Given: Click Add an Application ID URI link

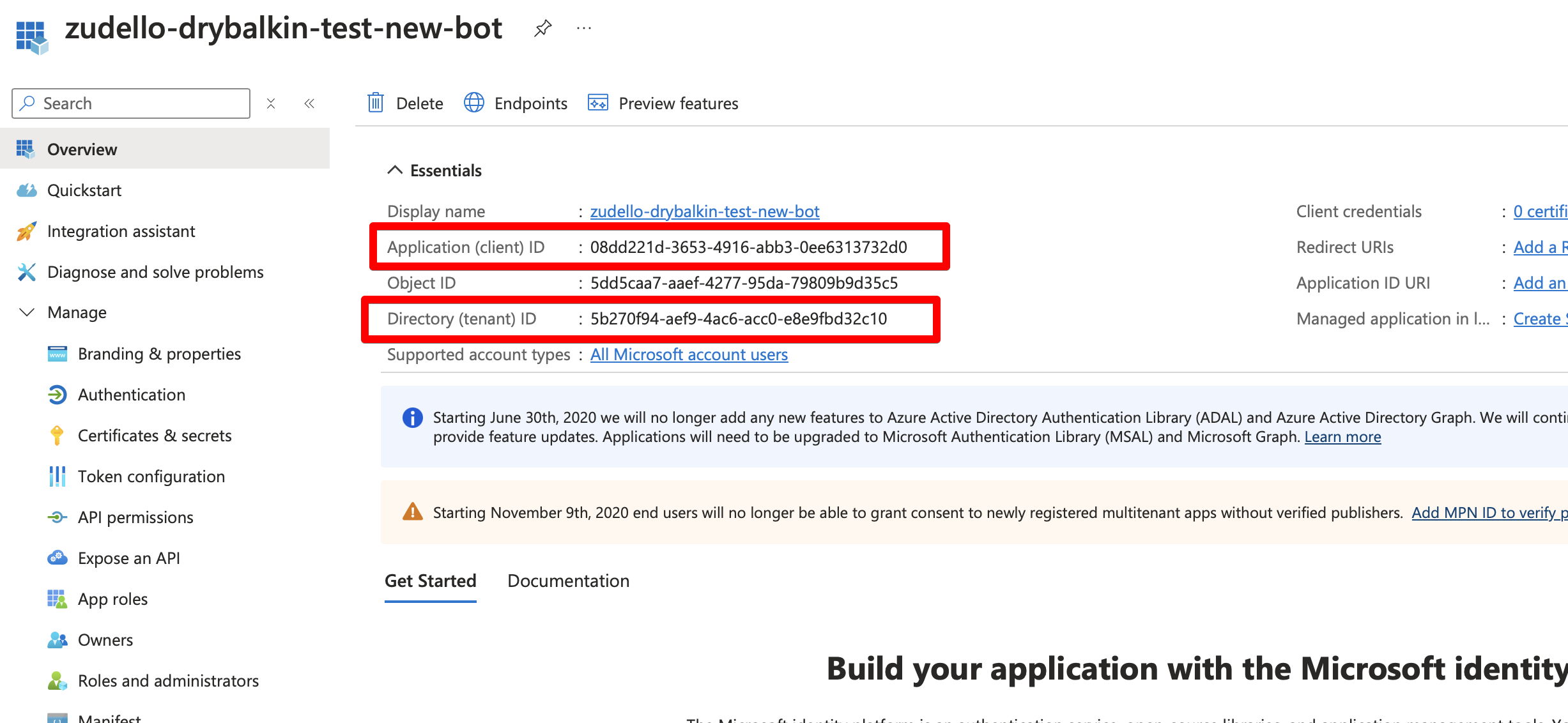Looking at the screenshot, I should pyautogui.click(x=1541, y=283).
